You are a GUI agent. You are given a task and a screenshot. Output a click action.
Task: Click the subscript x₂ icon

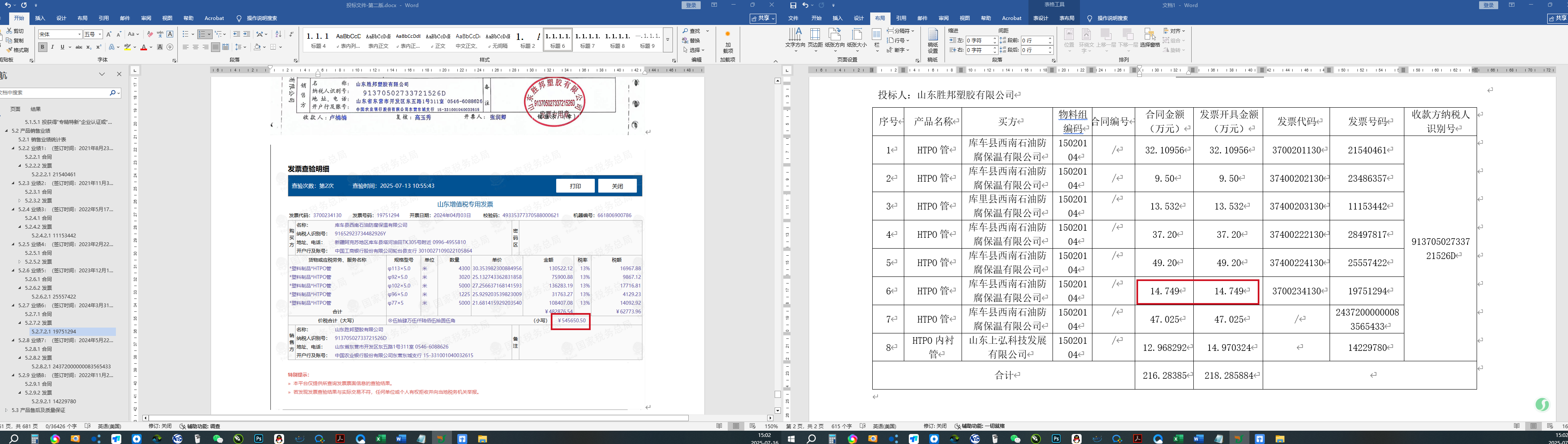pos(89,47)
